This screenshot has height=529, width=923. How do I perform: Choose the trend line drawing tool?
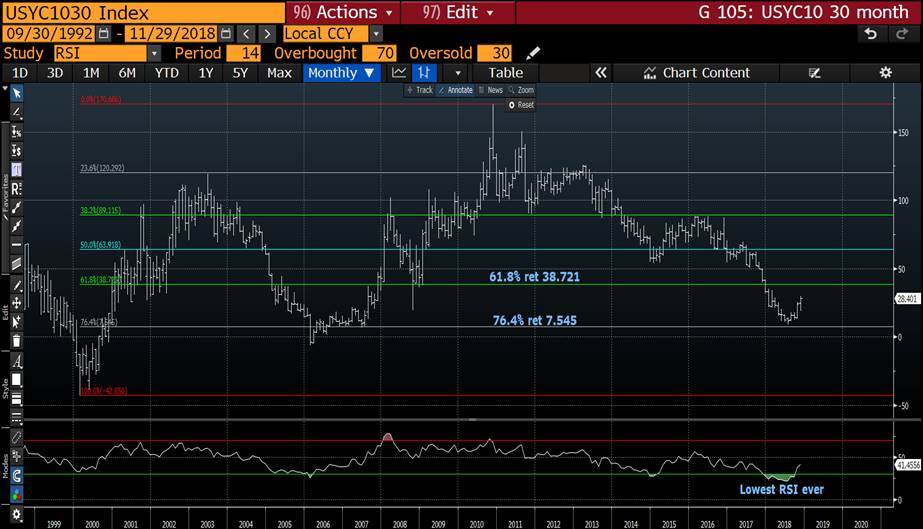coord(16,112)
